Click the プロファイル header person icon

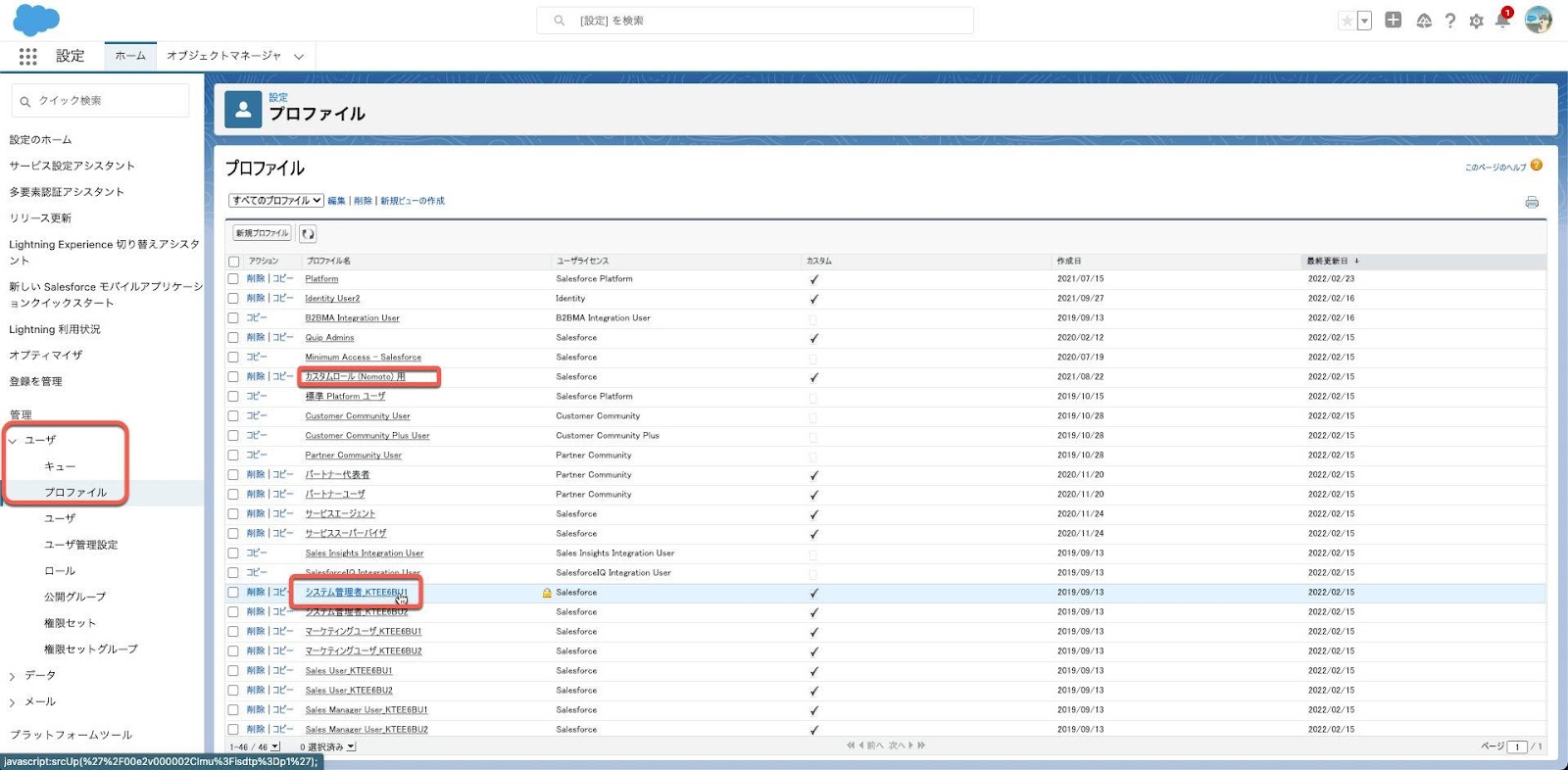tap(243, 110)
